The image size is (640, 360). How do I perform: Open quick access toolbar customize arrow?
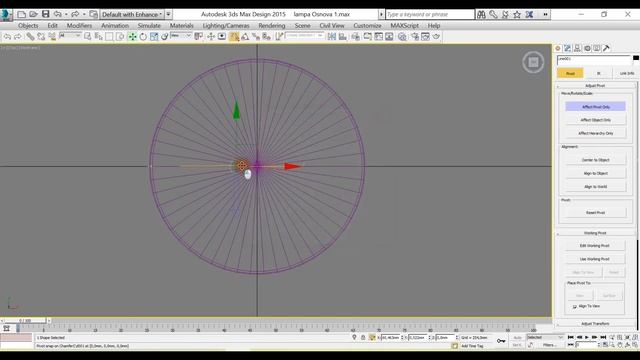(168, 14)
